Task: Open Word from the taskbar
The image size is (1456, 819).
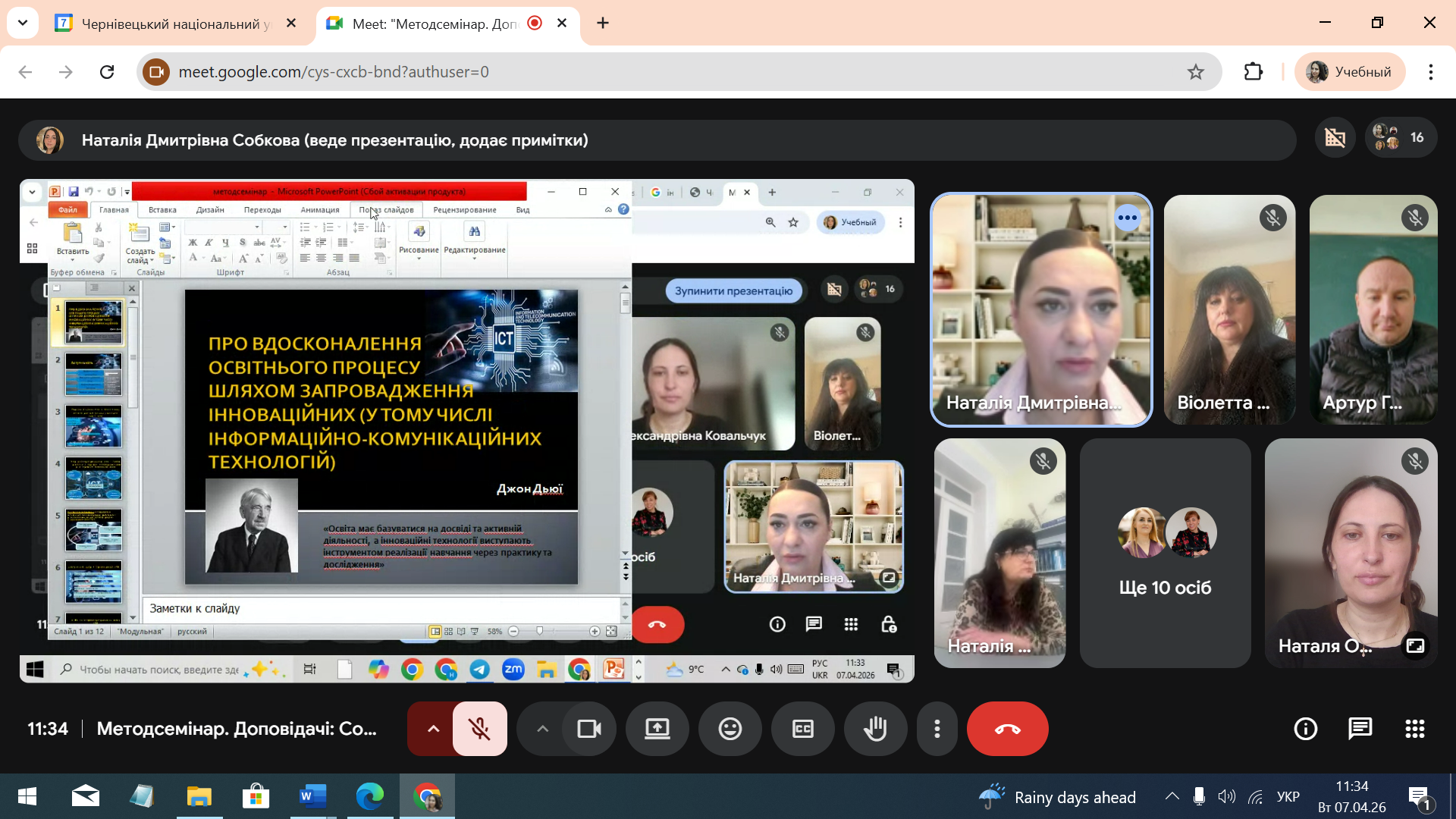Action: pos(312,796)
